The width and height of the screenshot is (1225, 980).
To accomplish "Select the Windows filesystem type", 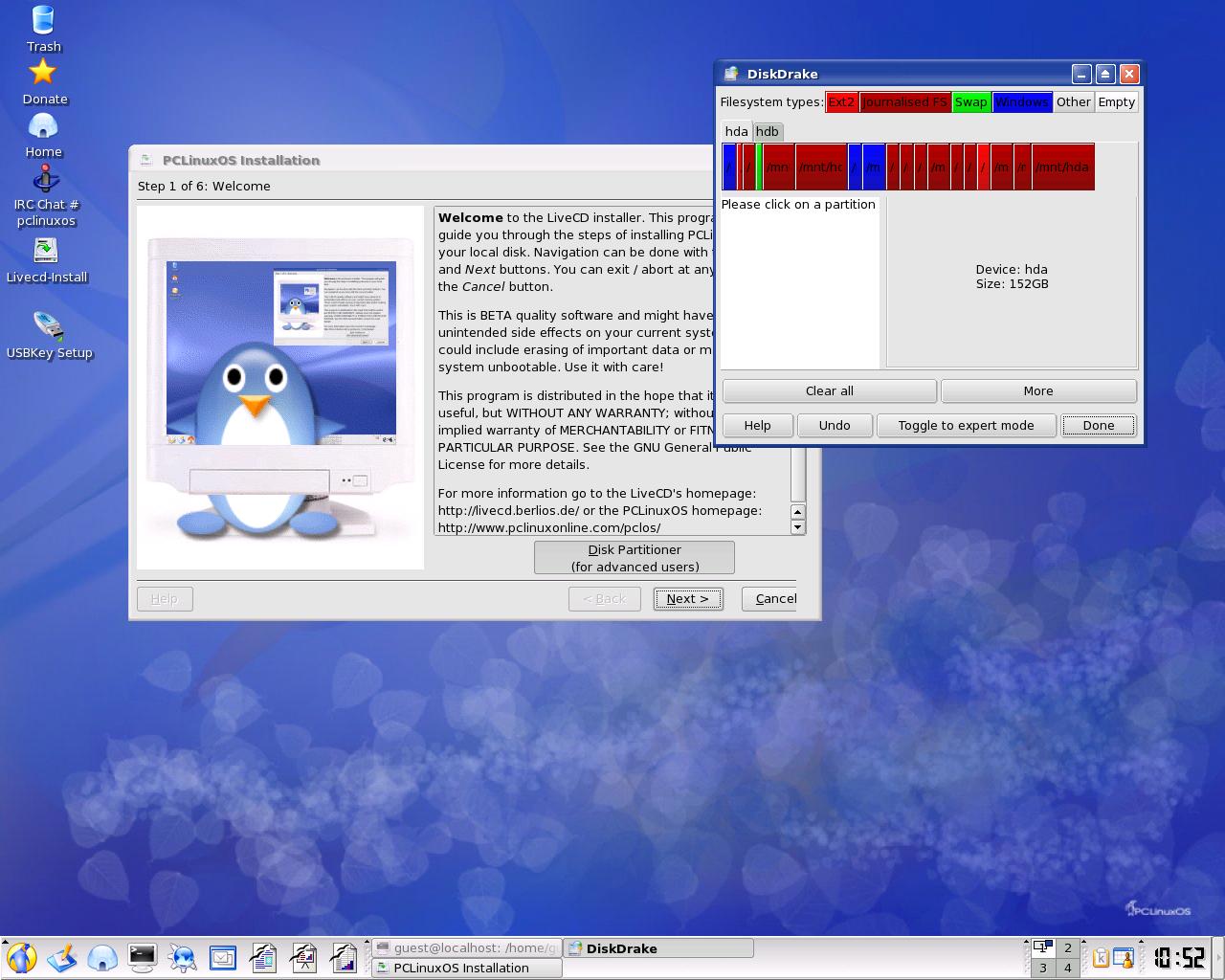I will click(1021, 102).
